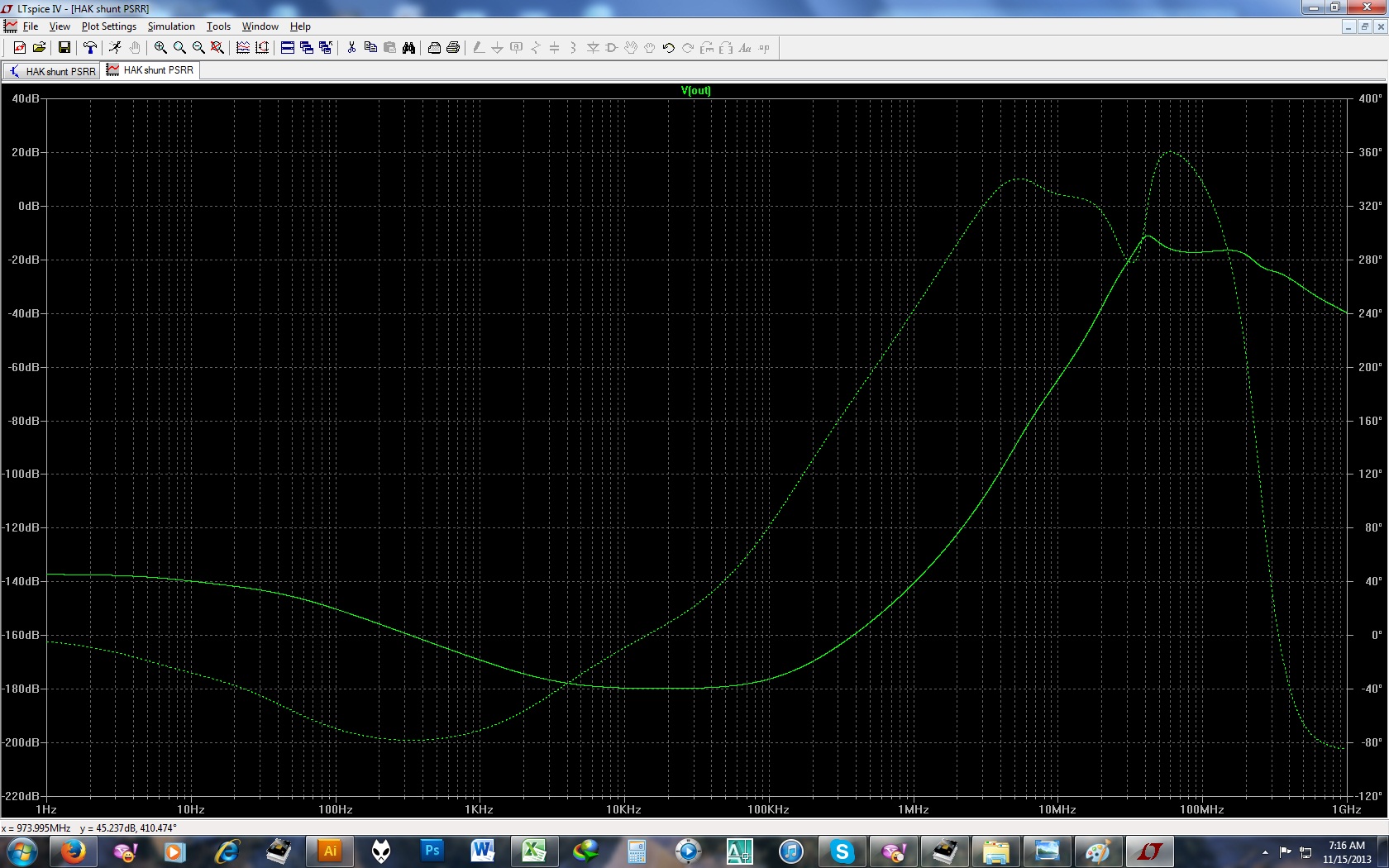Open the File menu
This screenshot has width=1389, height=868.
pos(31,26)
